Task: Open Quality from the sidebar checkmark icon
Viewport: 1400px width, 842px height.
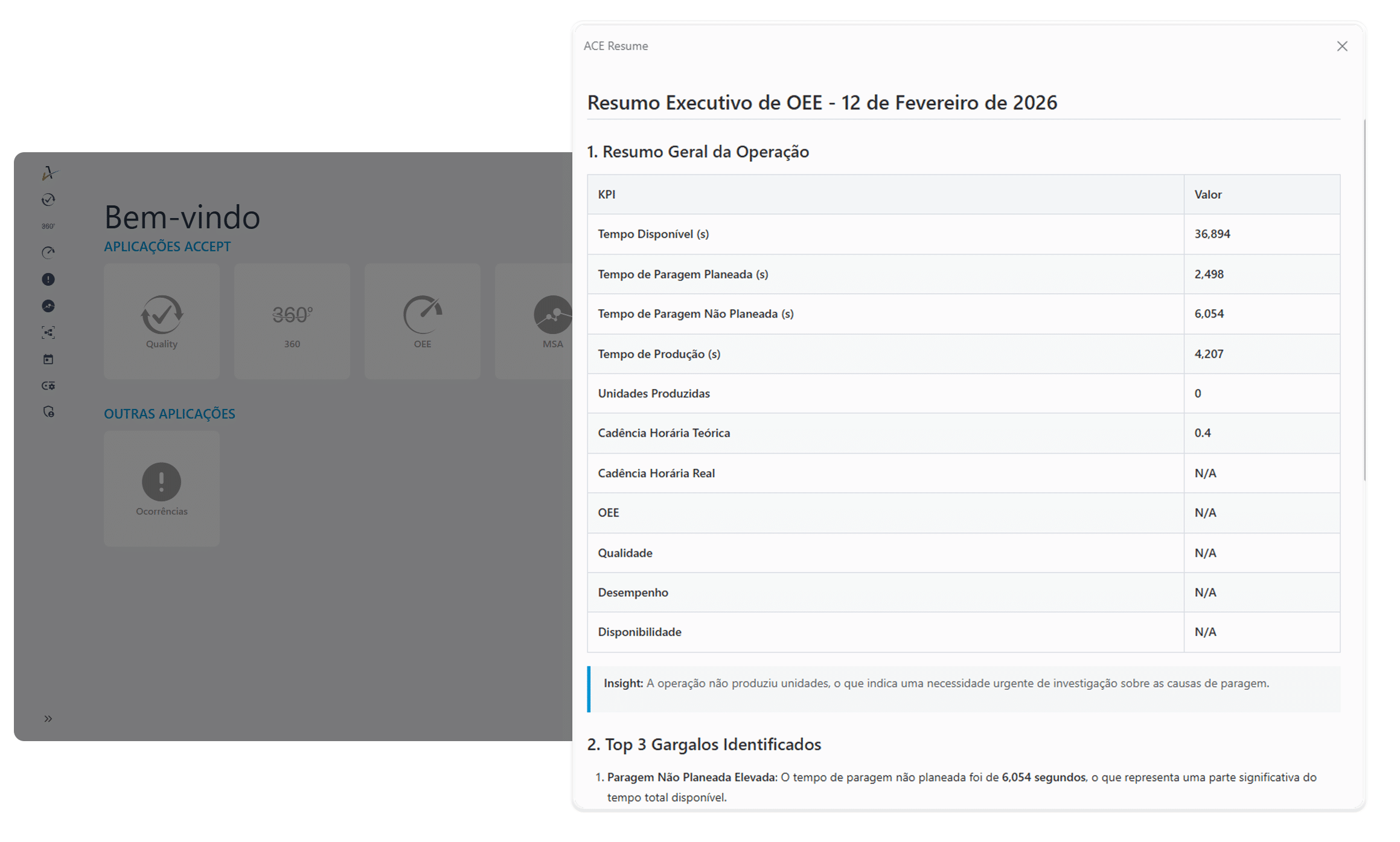Action: 48,200
